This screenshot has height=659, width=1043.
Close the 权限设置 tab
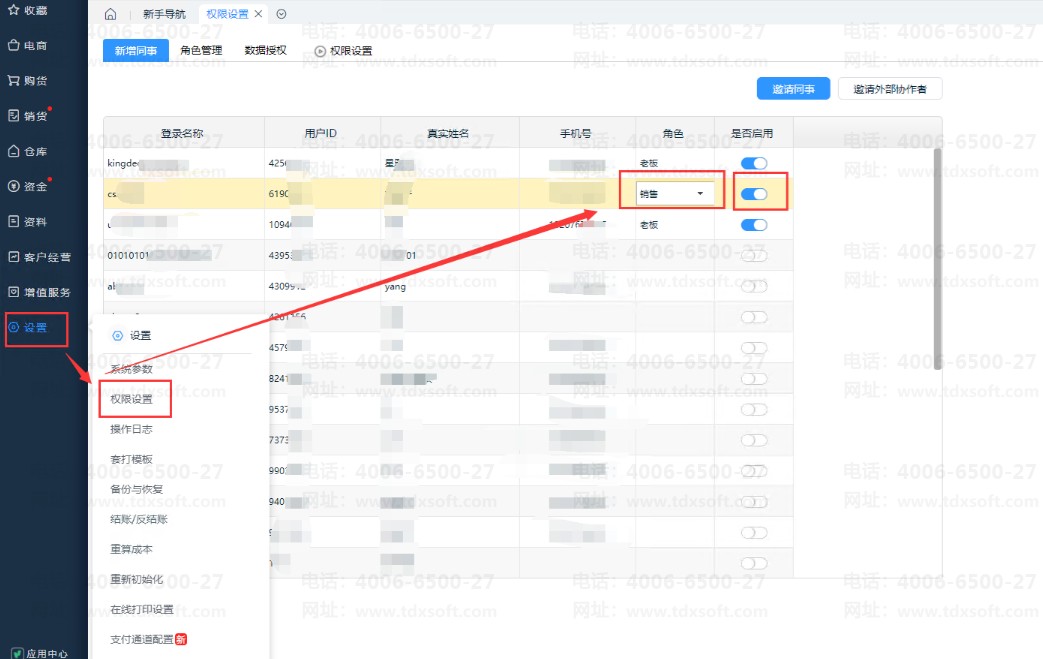[259, 14]
